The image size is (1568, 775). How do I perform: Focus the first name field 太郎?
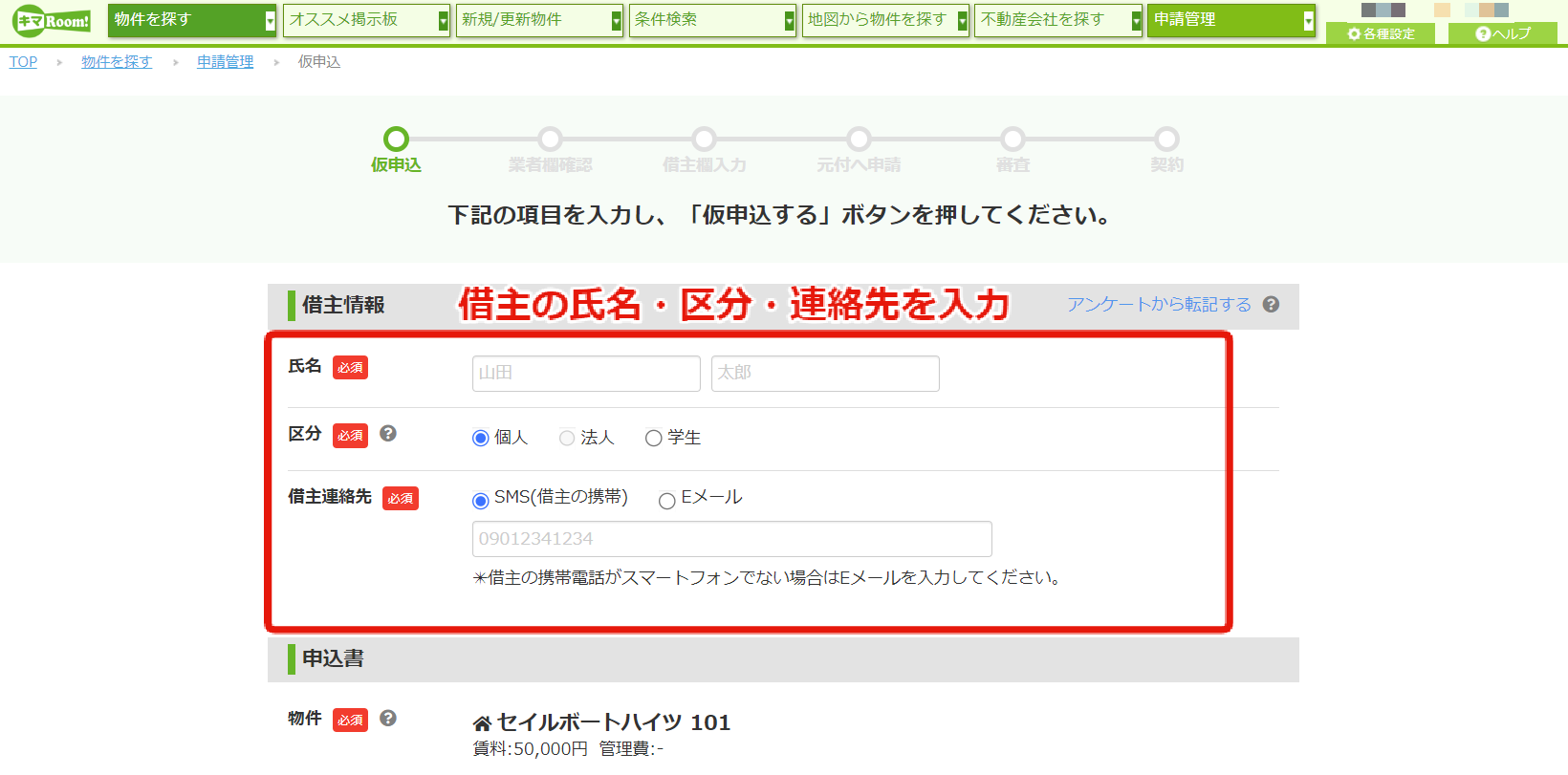tap(825, 373)
